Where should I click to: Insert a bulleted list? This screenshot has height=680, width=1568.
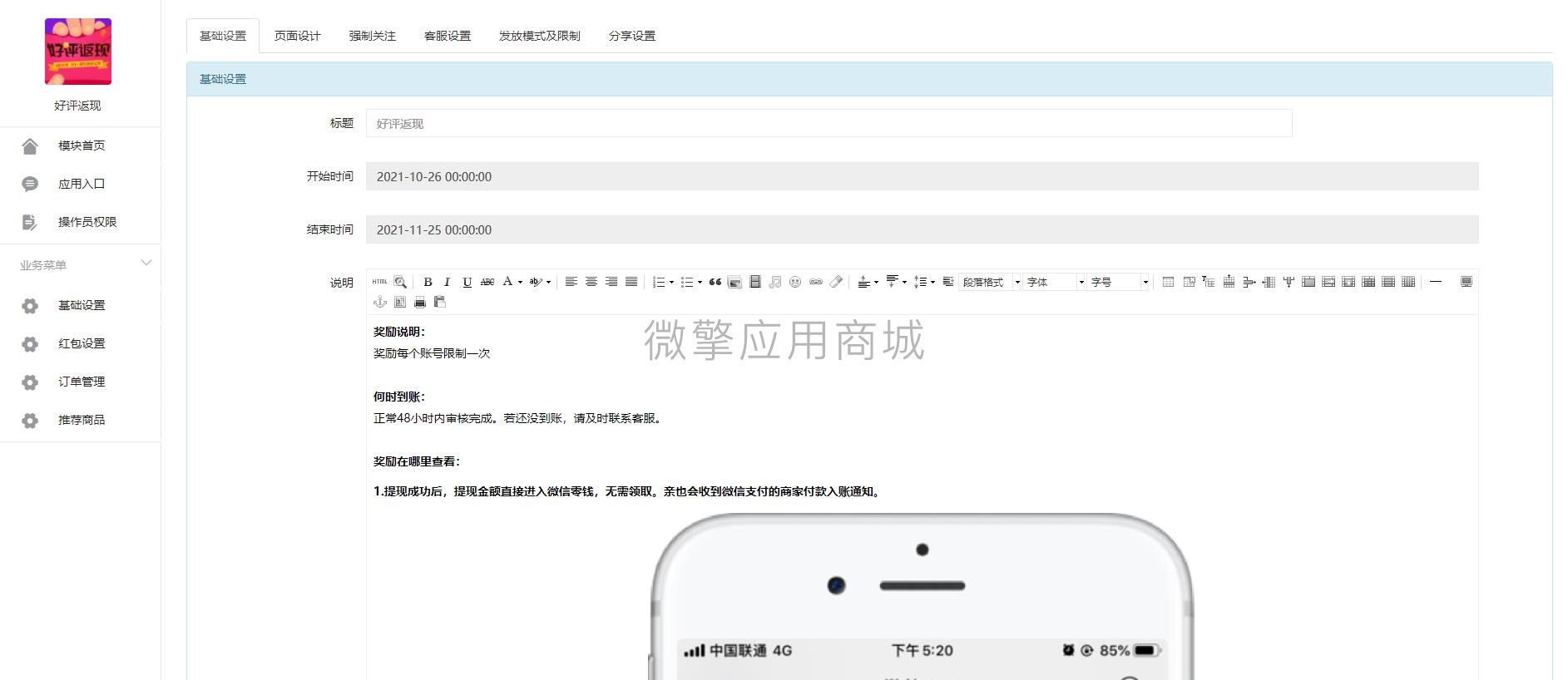687,282
